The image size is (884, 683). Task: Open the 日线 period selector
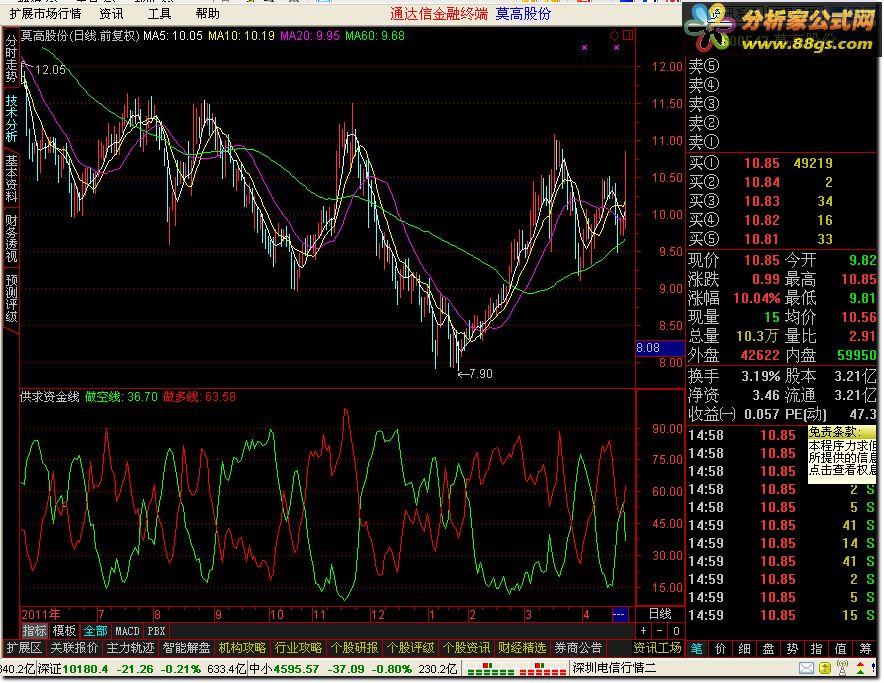(660, 614)
